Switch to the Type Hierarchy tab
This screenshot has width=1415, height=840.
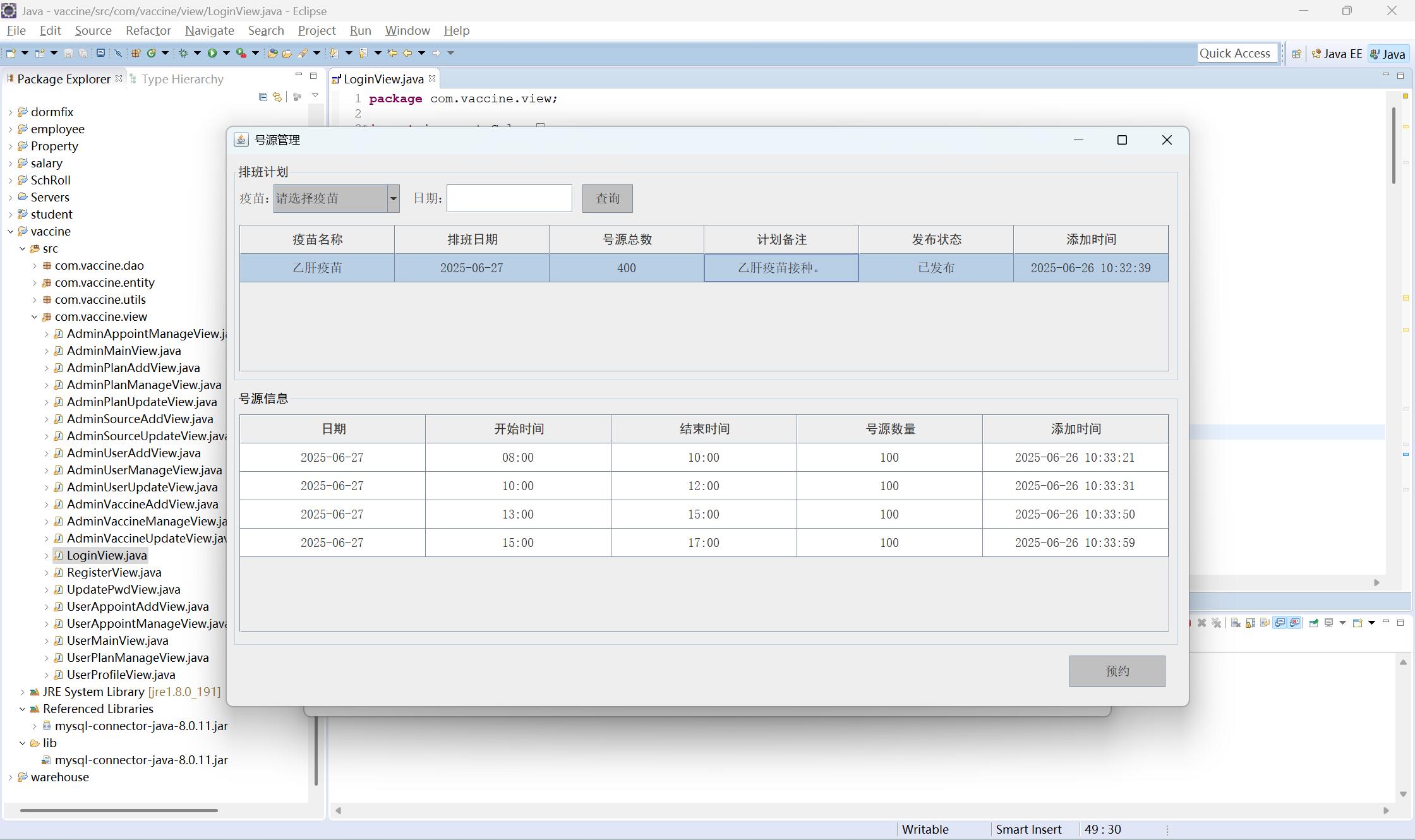coord(176,79)
